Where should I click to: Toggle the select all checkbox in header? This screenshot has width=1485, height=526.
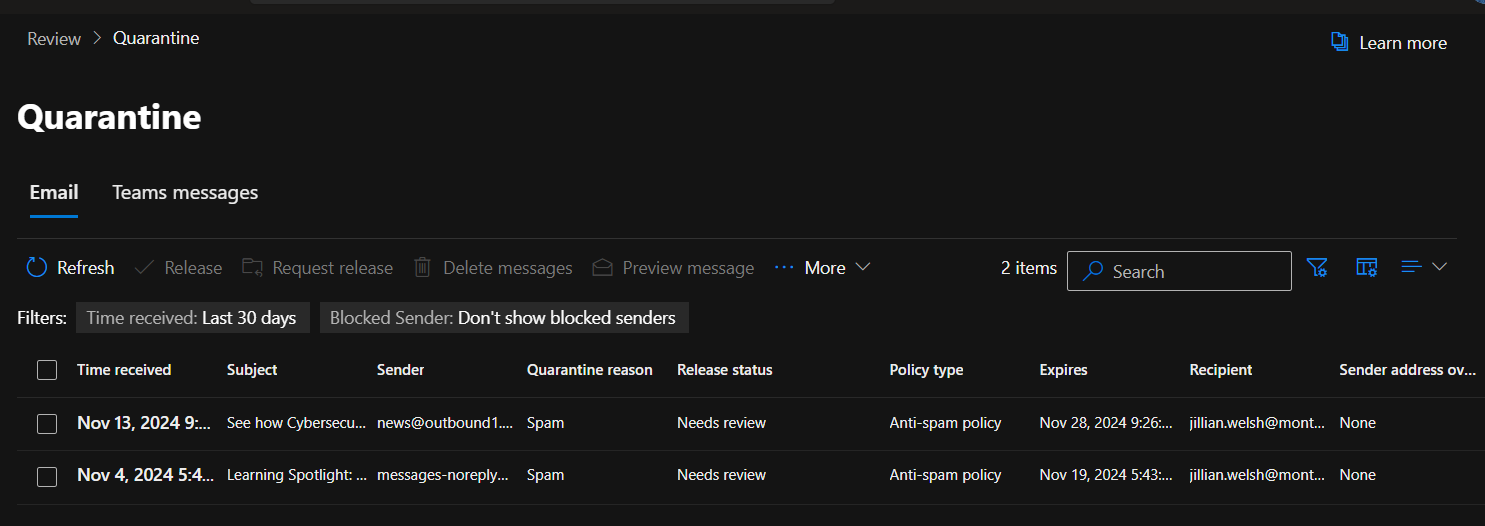tap(47, 370)
